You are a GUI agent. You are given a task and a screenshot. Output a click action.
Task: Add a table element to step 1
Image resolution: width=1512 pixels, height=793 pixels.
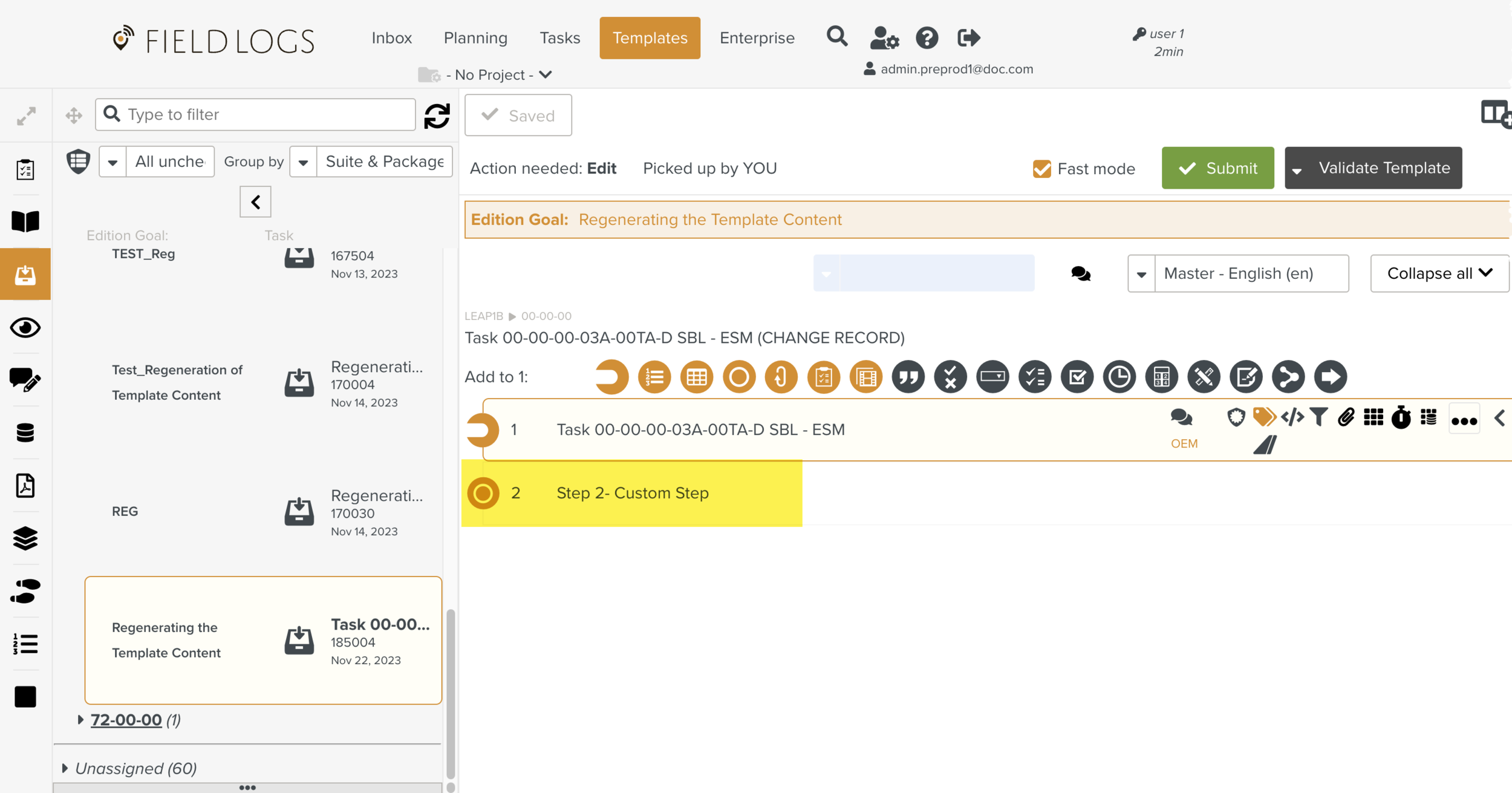(696, 377)
